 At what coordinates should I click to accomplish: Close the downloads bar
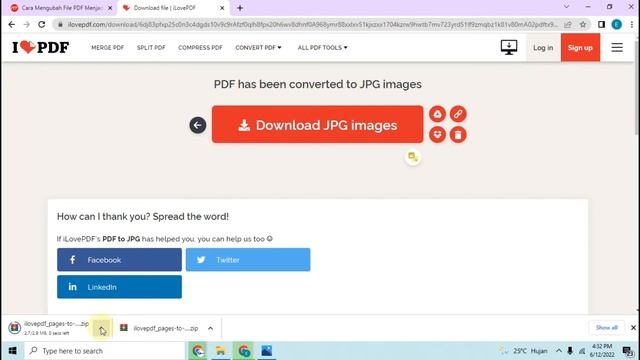click(633, 327)
